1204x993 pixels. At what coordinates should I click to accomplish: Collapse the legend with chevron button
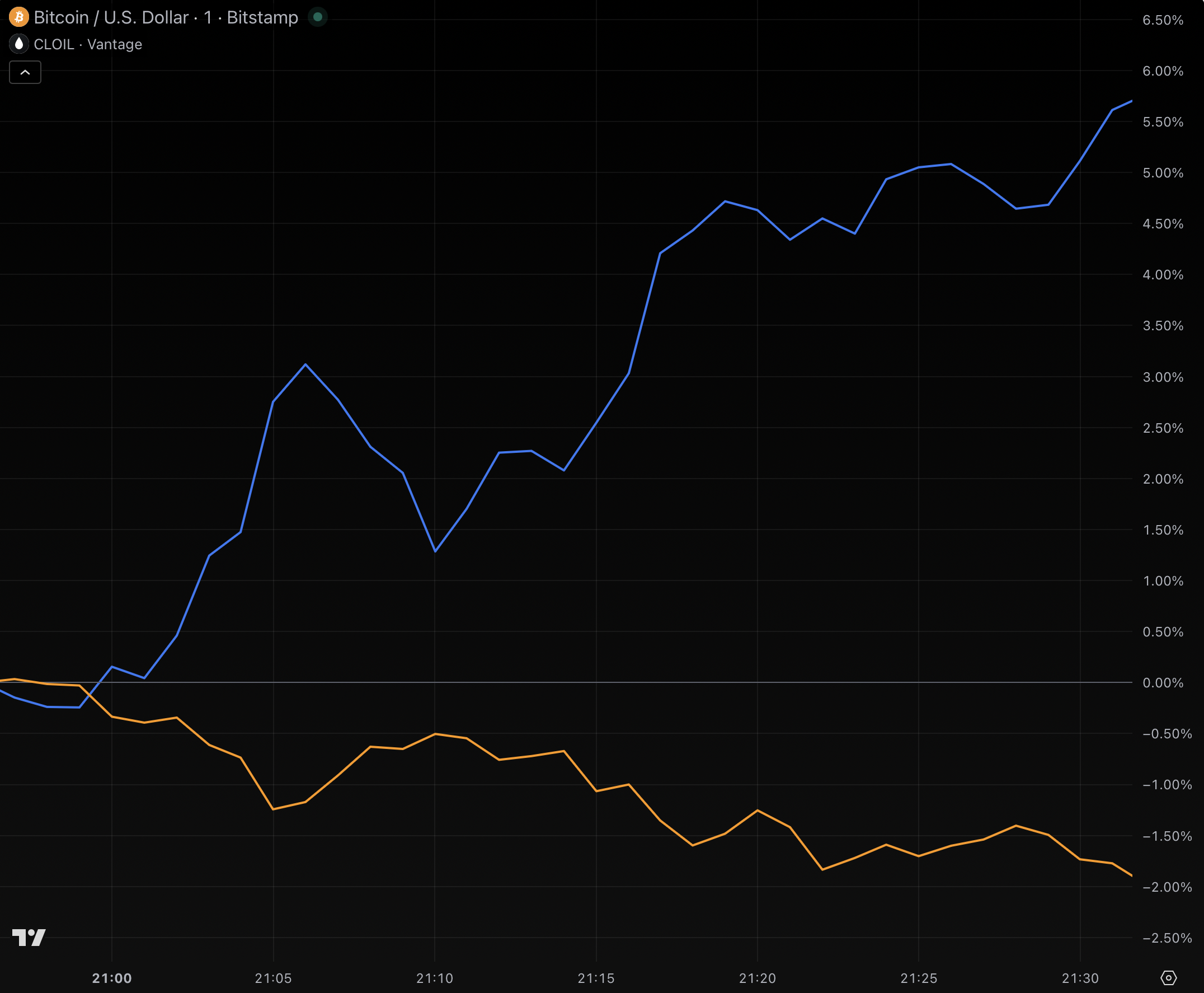(25, 73)
